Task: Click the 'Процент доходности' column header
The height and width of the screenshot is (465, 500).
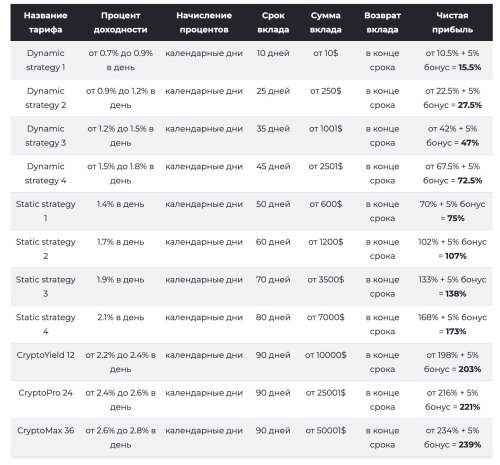Action: (120, 23)
